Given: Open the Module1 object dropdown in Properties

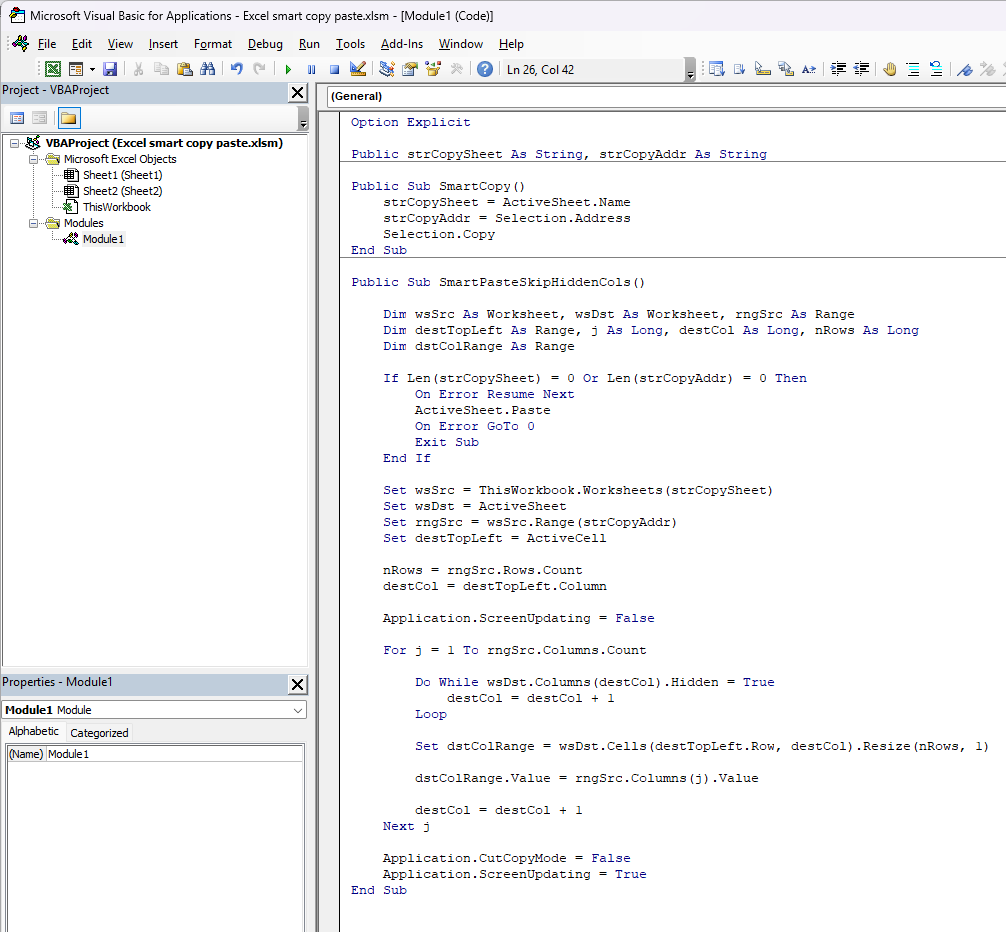Looking at the screenshot, I should tap(298, 710).
